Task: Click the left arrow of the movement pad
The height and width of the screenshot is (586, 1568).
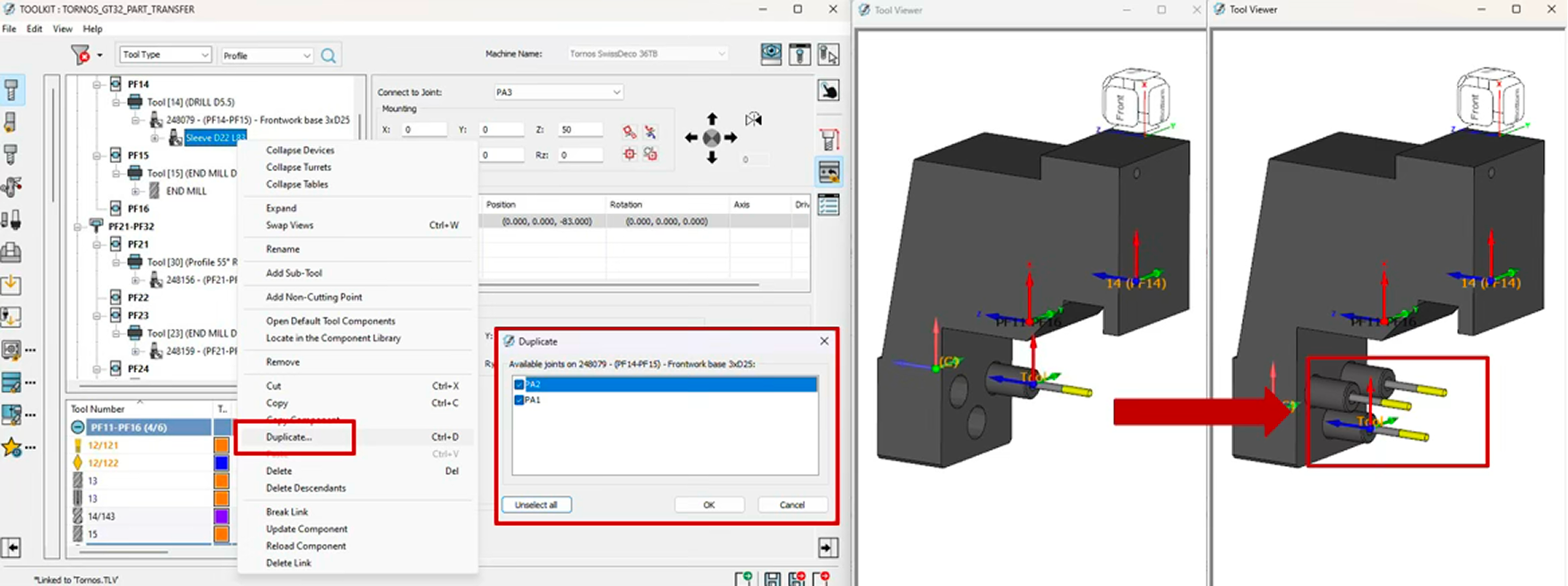Action: pos(691,138)
